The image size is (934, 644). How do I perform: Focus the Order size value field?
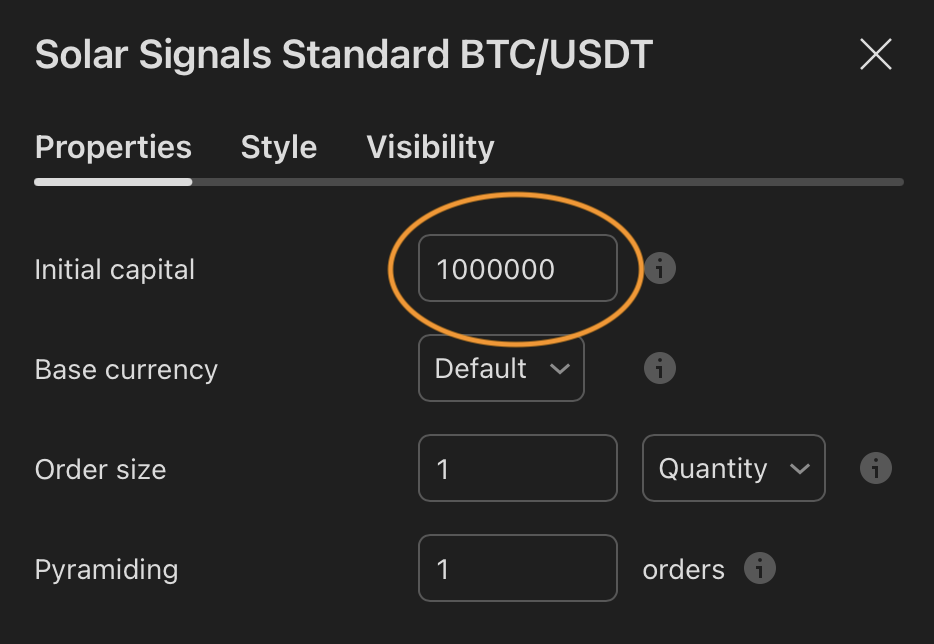tap(517, 468)
